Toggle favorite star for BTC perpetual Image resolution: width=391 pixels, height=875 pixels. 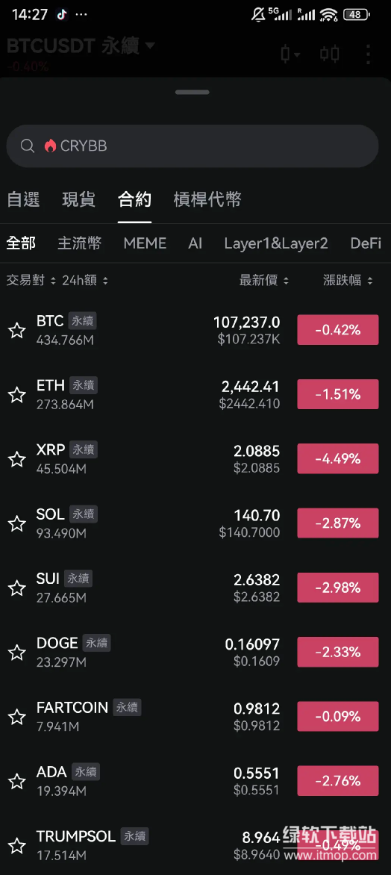point(17,330)
